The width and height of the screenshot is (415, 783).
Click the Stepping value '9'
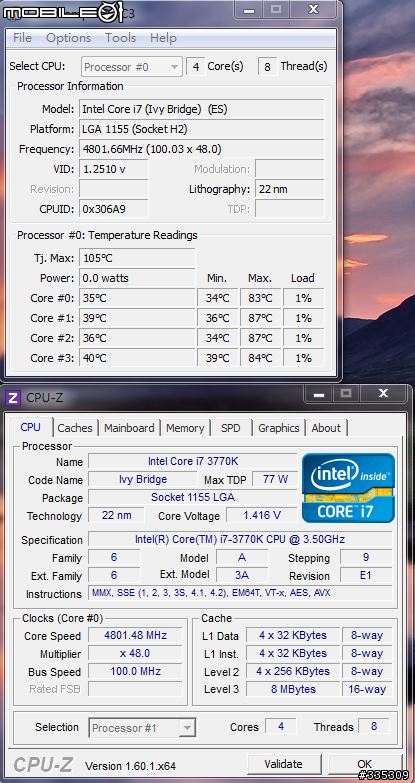pos(366,557)
